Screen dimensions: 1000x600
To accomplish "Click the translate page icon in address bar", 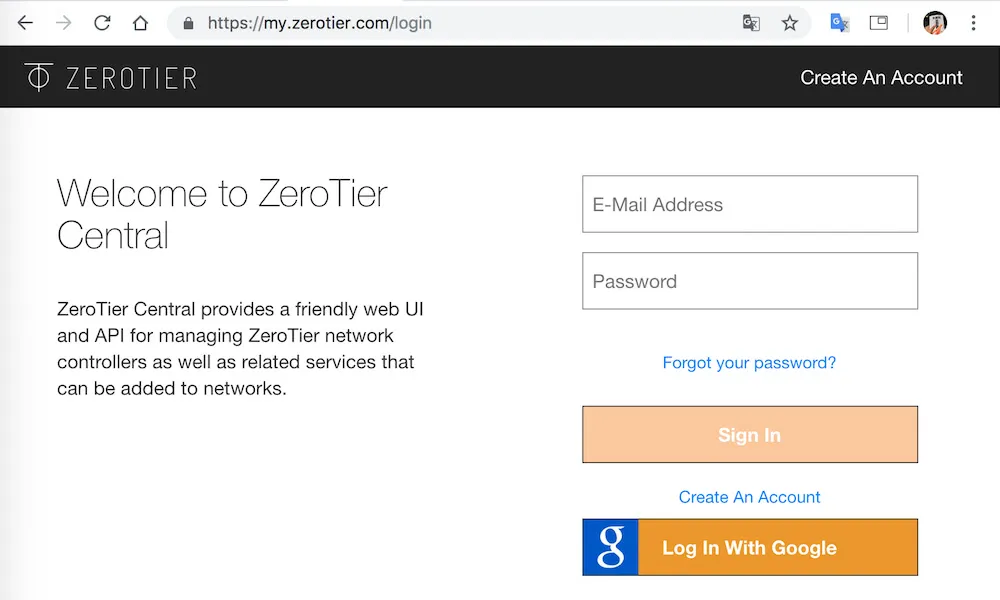I will click(x=751, y=23).
